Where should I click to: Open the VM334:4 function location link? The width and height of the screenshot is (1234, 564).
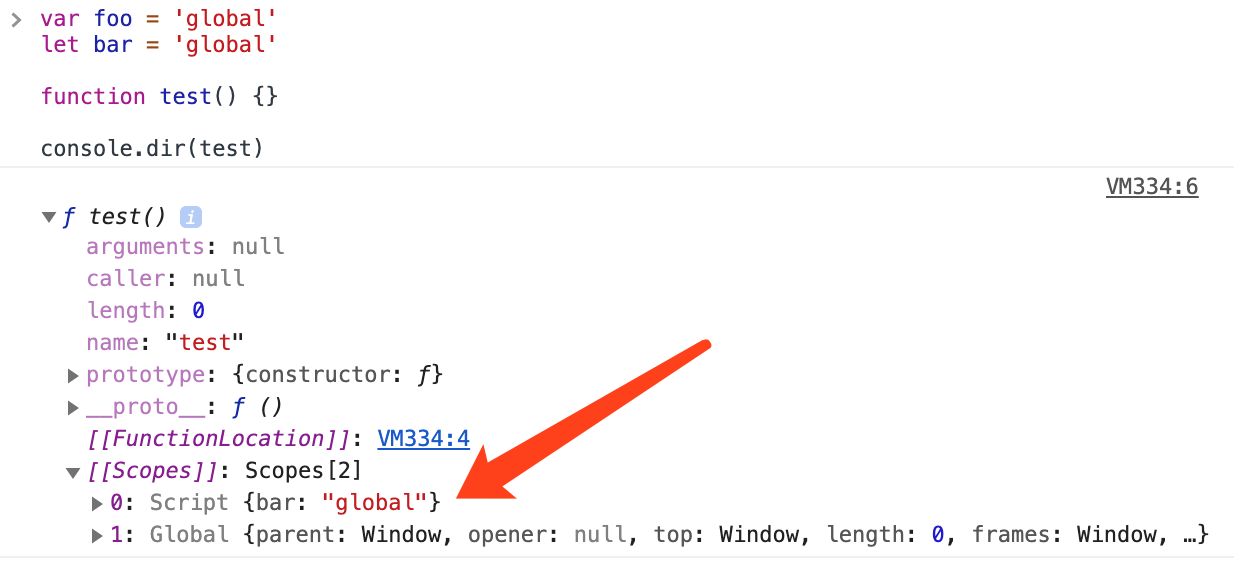423,438
